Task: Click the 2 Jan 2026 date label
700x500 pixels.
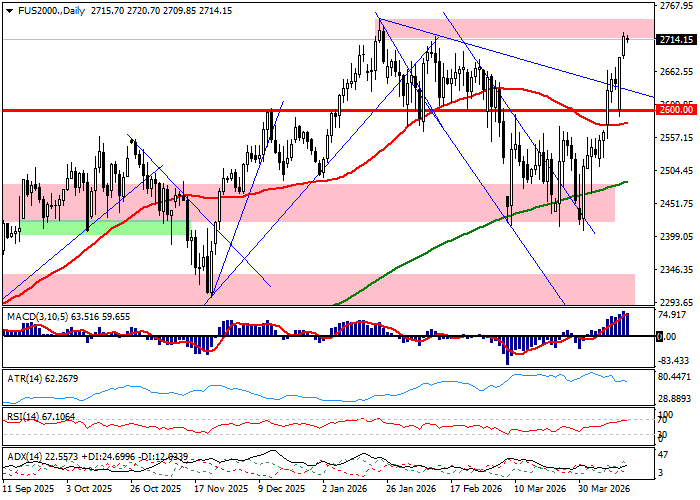Action: tap(345, 490)
